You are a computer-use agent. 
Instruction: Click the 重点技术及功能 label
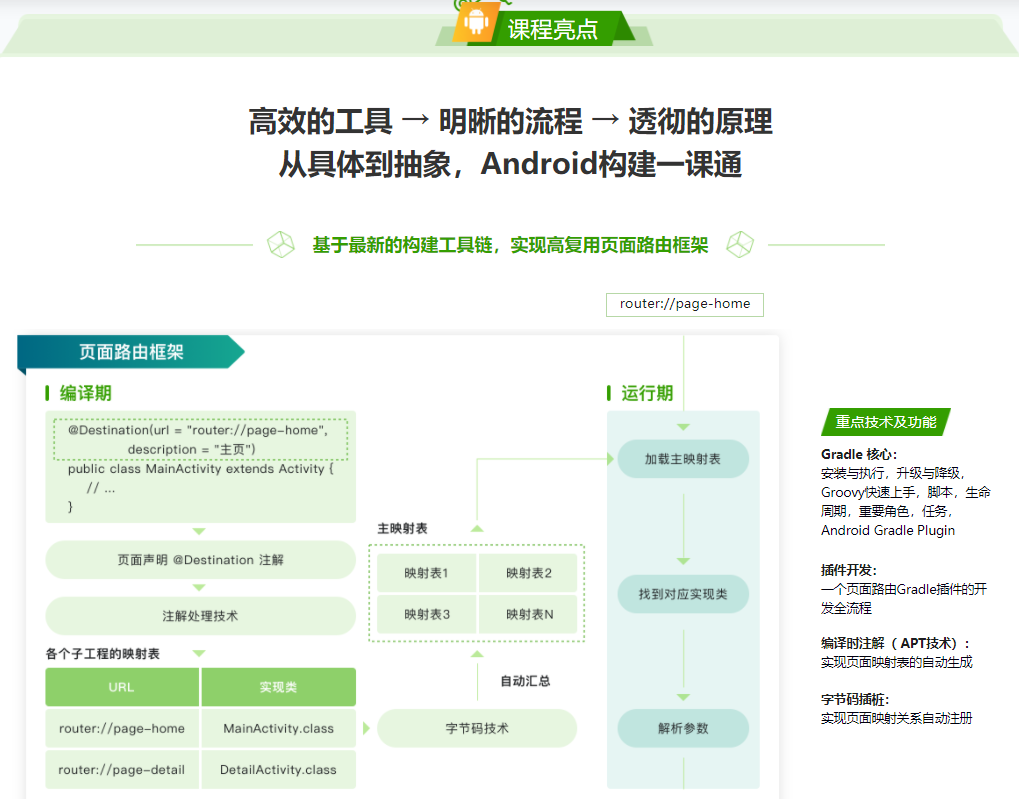coord(886,422)
